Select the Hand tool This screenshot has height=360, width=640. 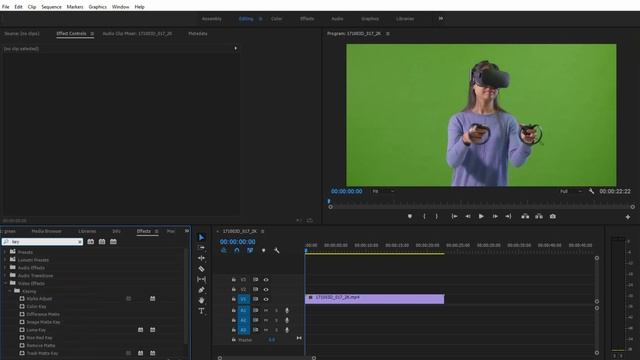pos(201,300)
